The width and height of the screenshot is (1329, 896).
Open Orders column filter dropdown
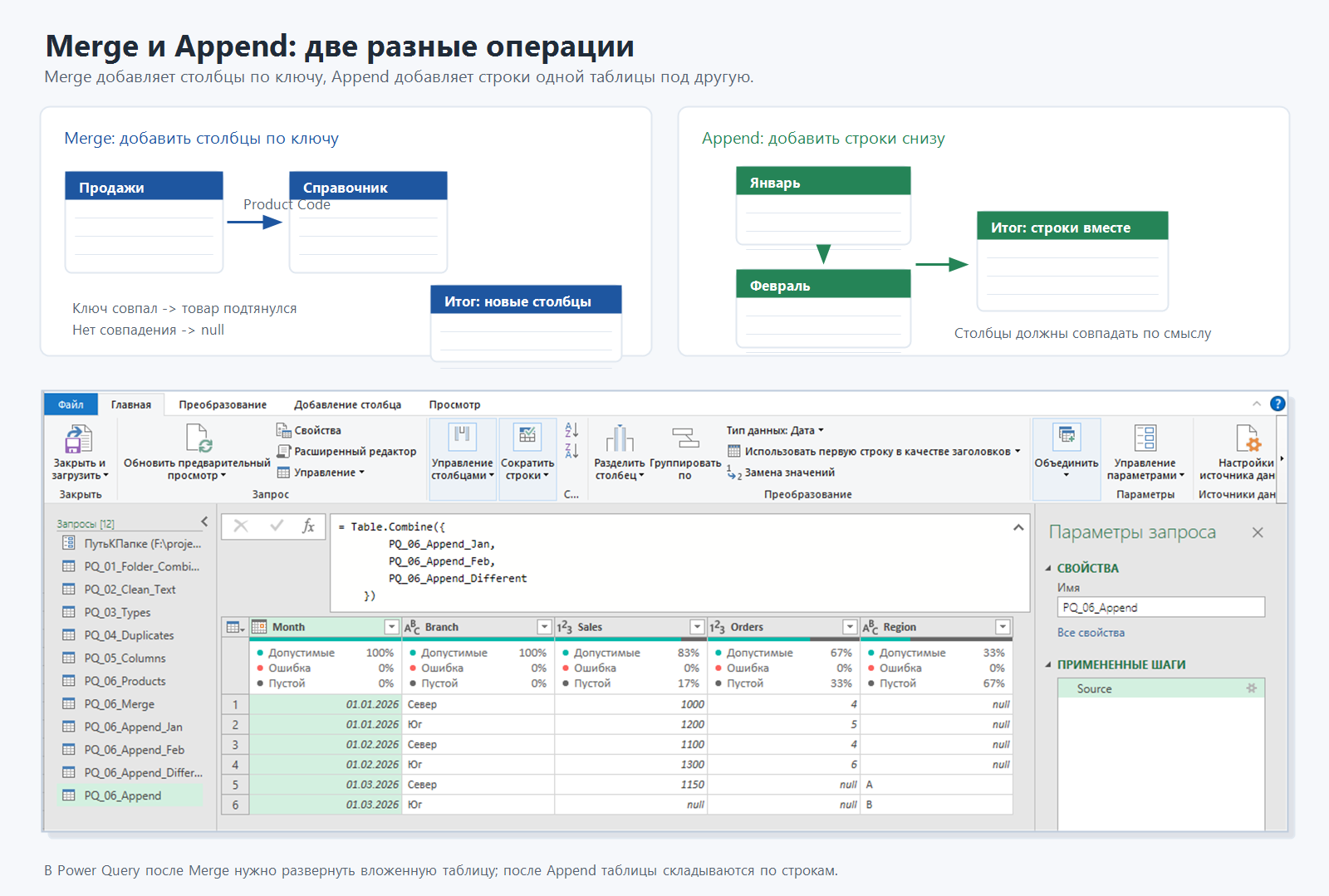pos(850,627)
